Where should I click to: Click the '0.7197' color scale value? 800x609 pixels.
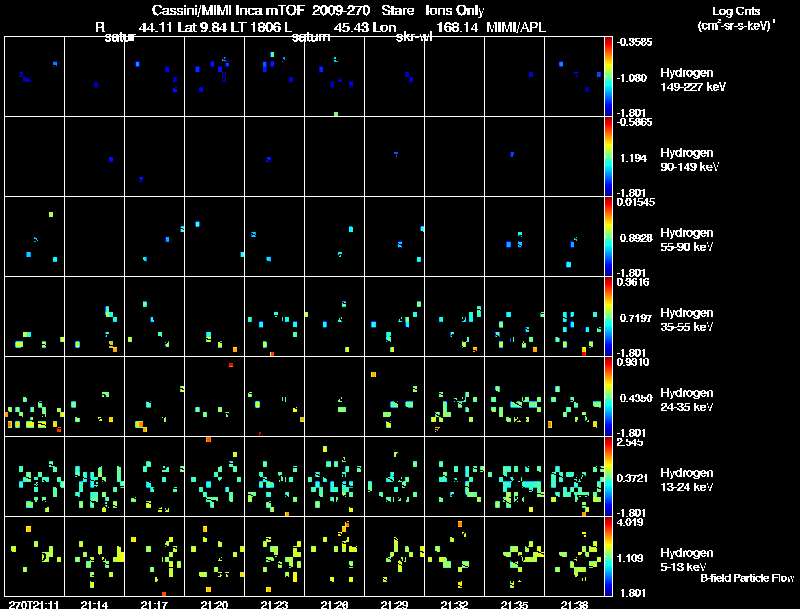point(636,318)
